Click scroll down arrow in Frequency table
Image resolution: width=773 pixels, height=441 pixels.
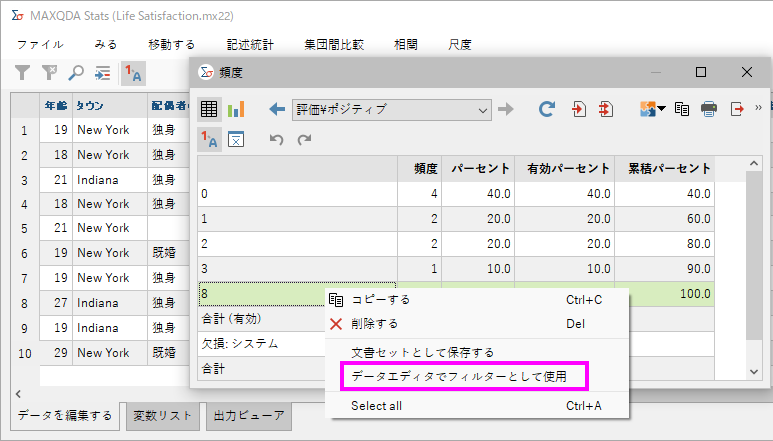click(754, 372)
